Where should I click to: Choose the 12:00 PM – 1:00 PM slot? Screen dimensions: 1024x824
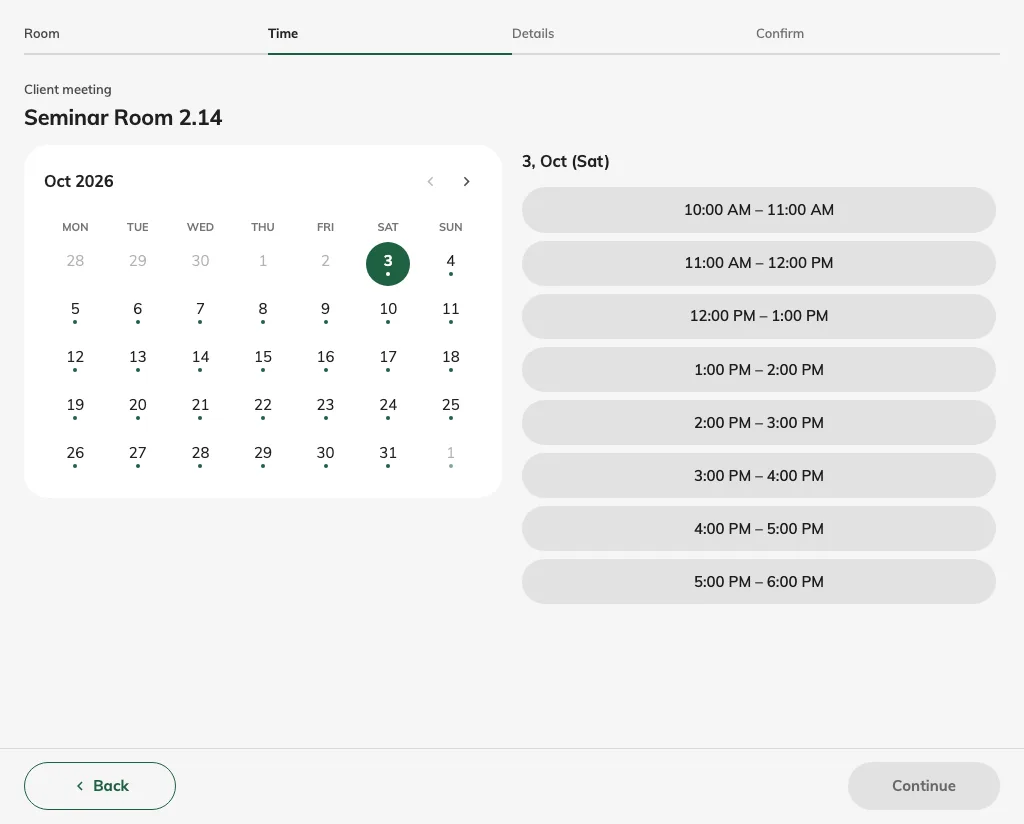pos(759,316)
